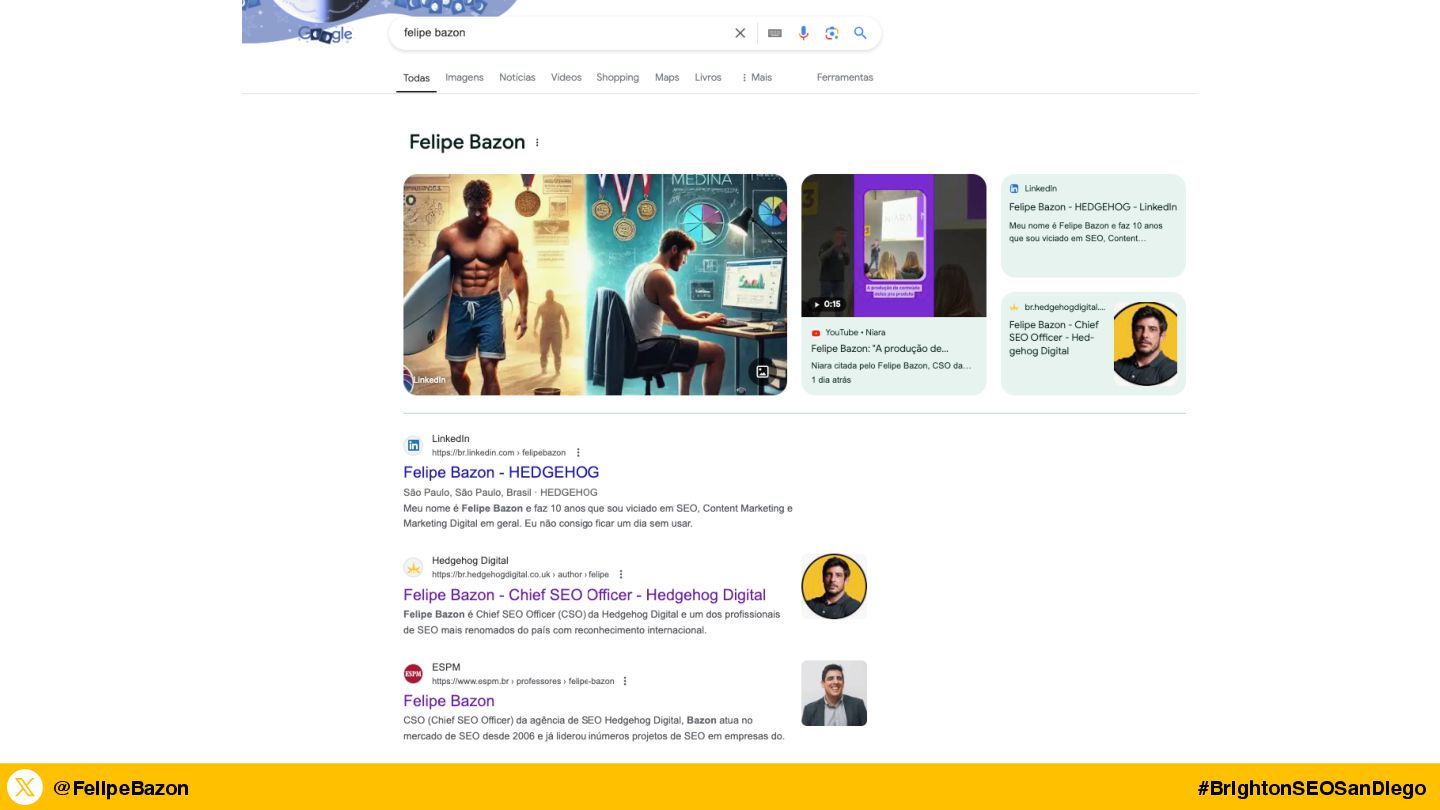This screenshot has height=810, width=1440.
Task: Clear the search box with the X icon
Action: tap(740, 33)
